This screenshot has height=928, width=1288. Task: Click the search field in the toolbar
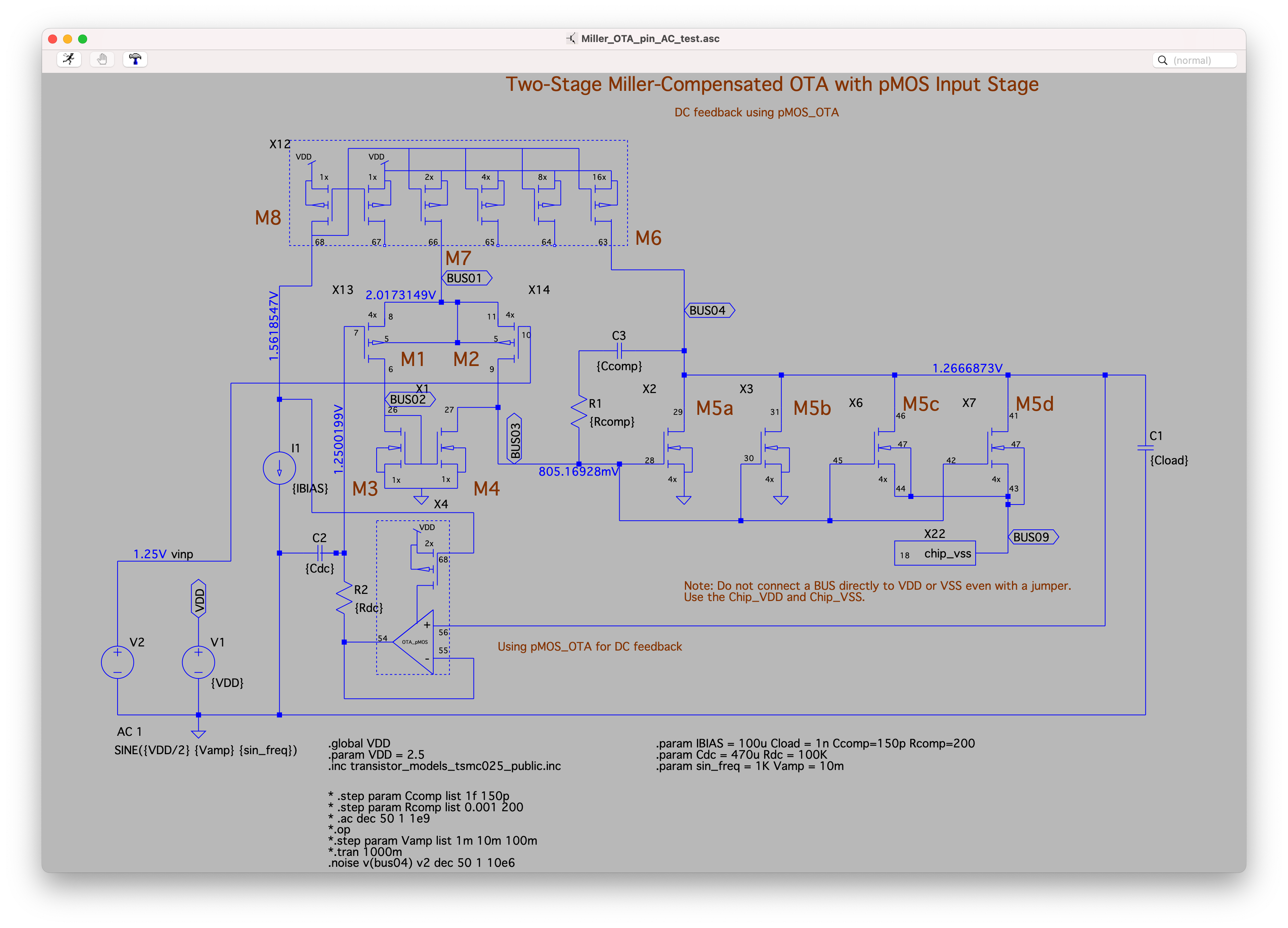tap(1194, 60)
